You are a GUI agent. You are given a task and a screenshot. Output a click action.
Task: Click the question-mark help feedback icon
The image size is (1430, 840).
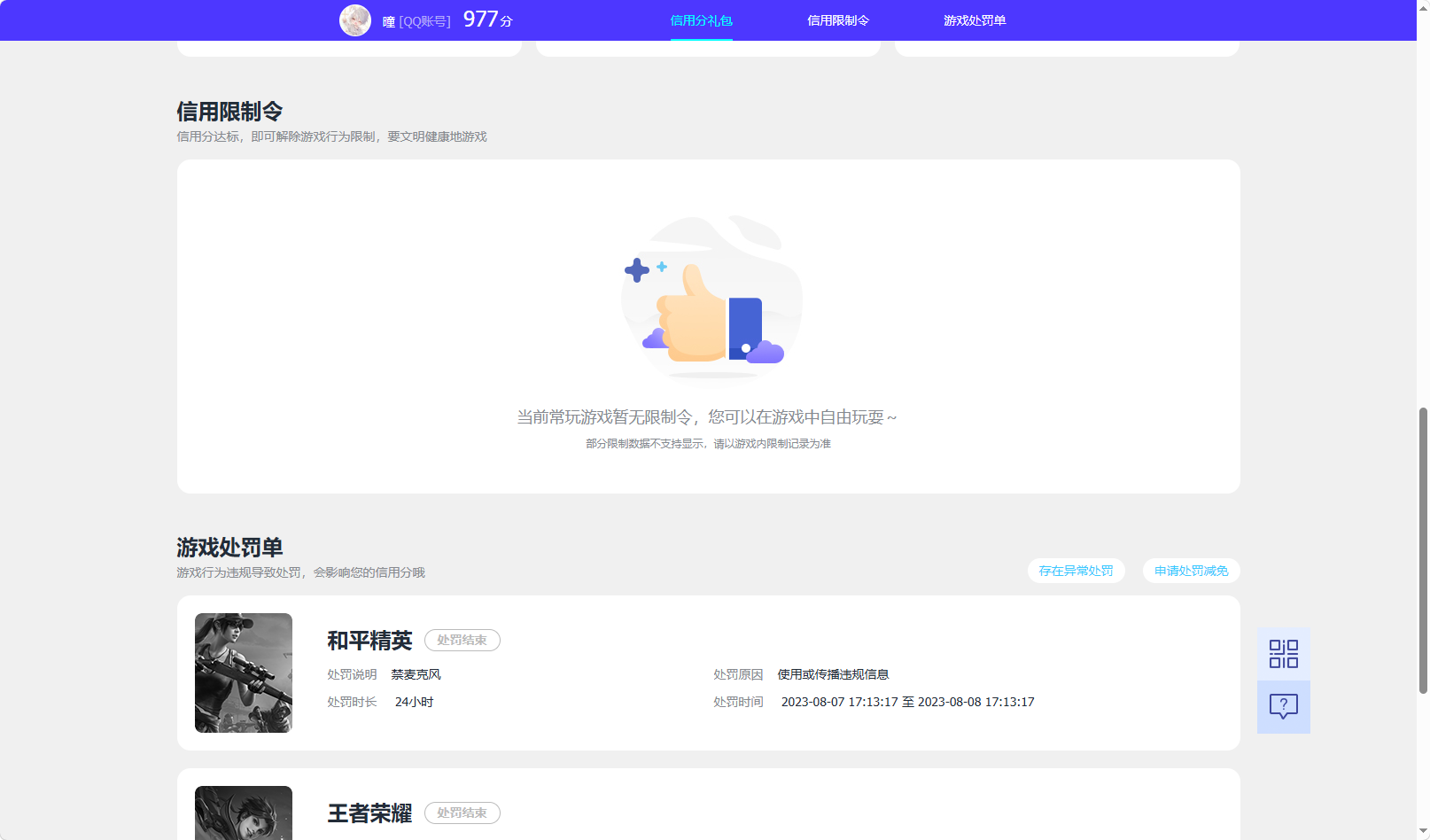pyautogui.click(x=1283, y=706)
